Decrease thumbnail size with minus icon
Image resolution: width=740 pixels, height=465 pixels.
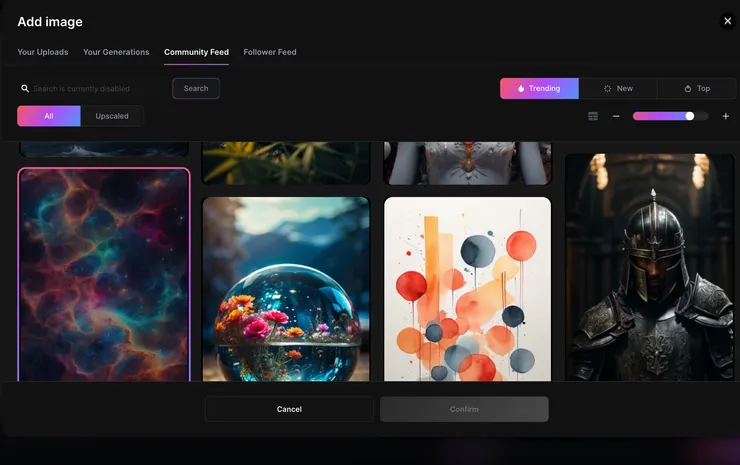click(x=616, y=116)
